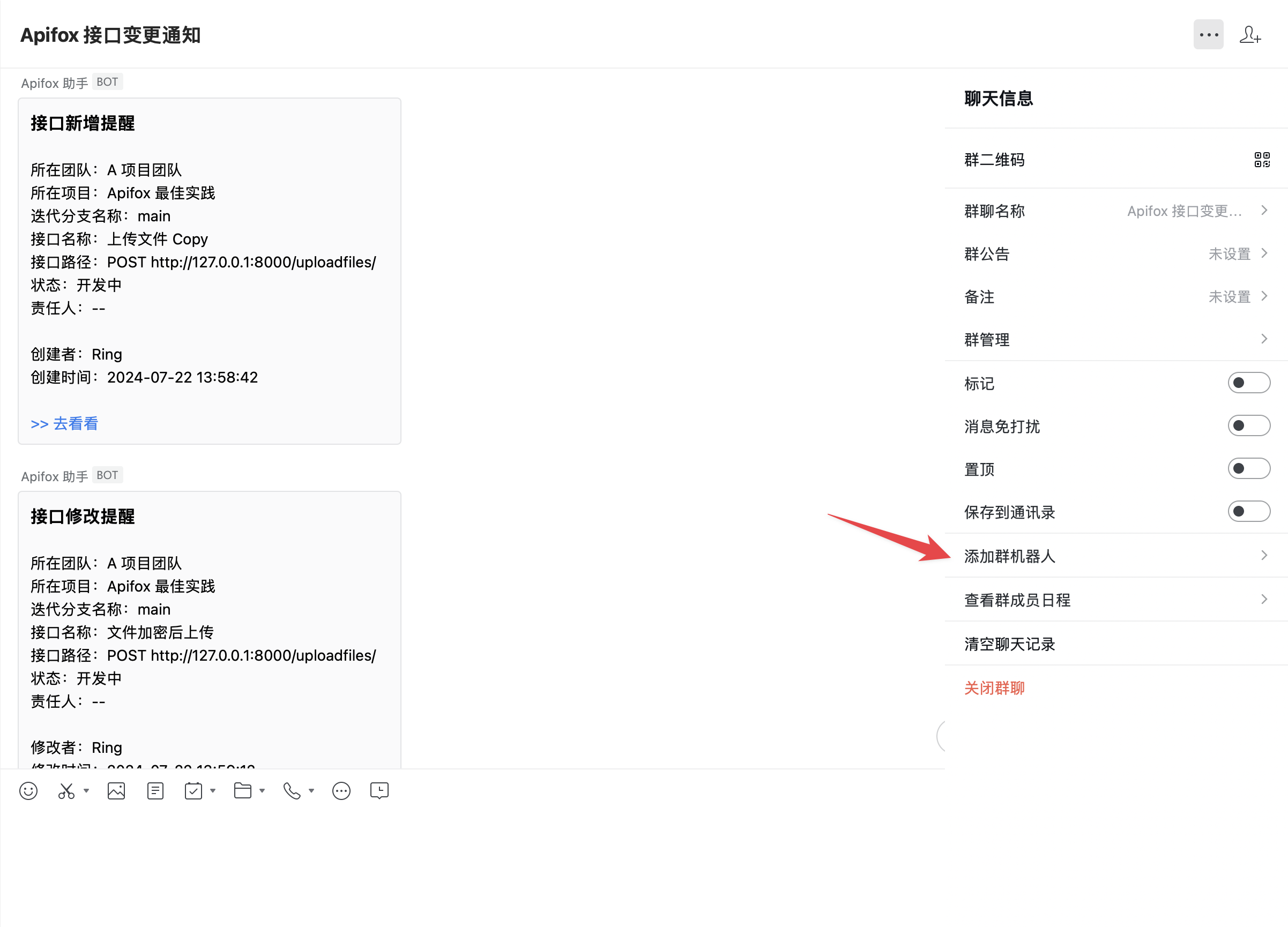Open more options with the ellipsis icon

coord(1208,35)
